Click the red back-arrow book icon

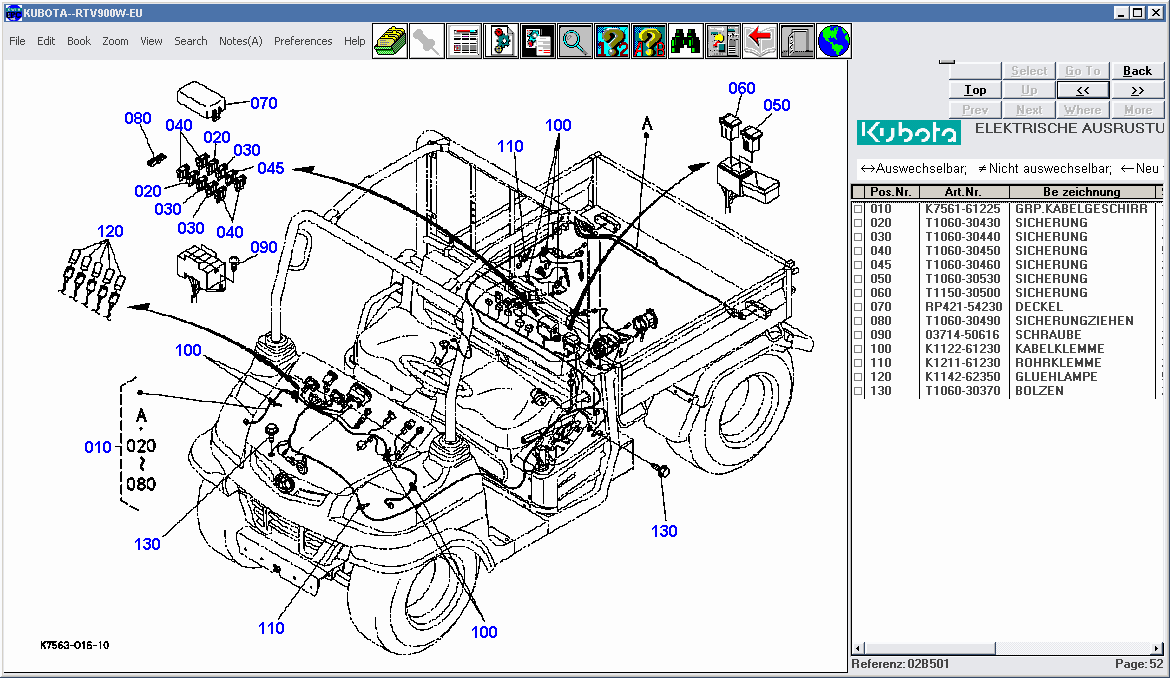(759, 41)
